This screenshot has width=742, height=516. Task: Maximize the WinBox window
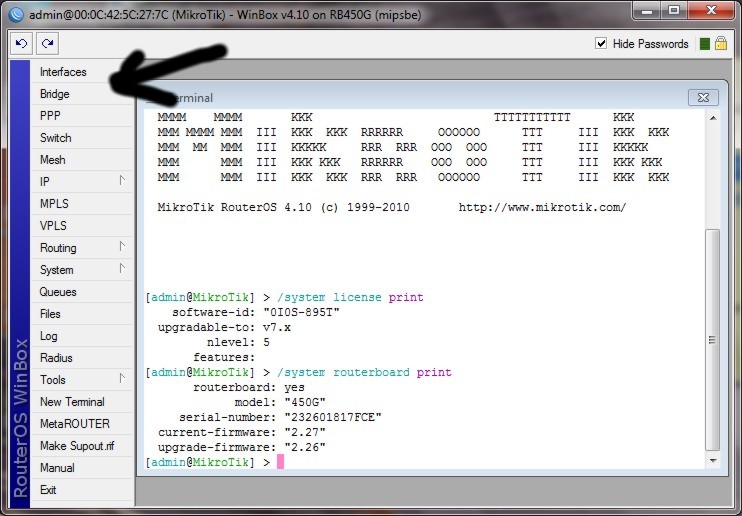pyautogui.click(x=674, y=11)
